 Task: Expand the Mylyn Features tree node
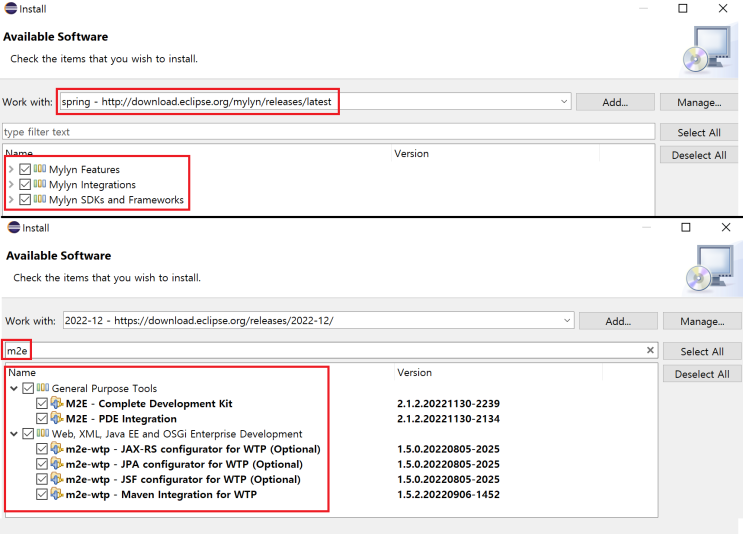coord(11,169)
